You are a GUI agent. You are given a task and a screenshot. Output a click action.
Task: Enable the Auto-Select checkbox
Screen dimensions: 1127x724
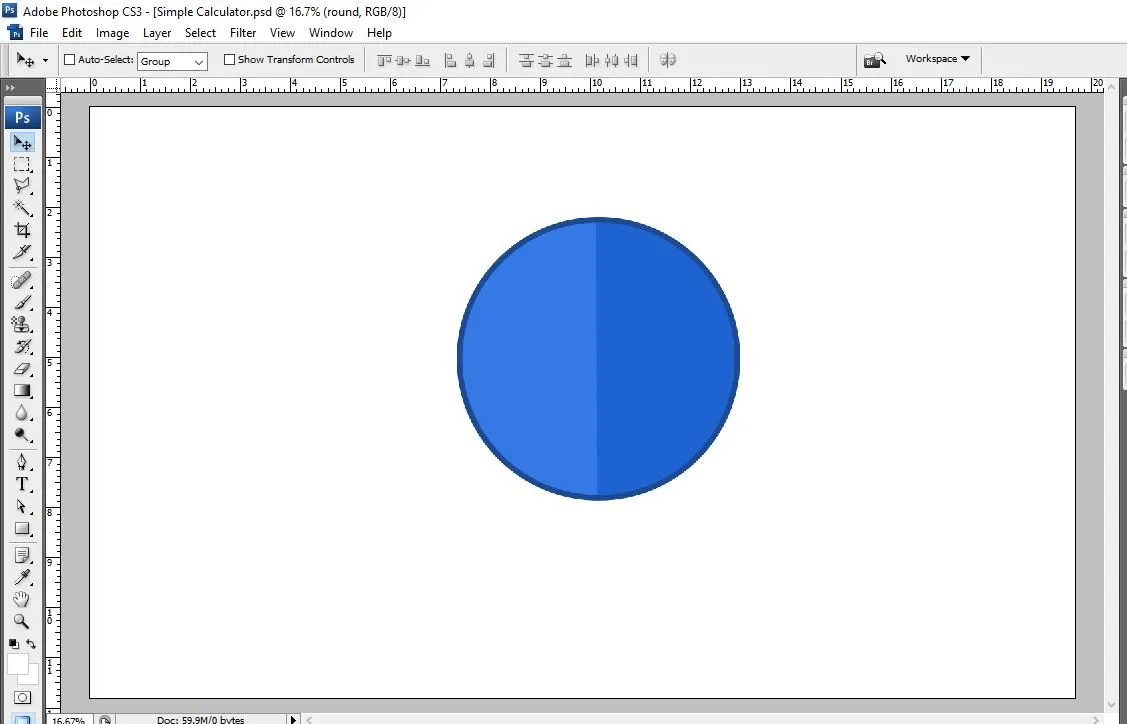click(x=70, y=60)
